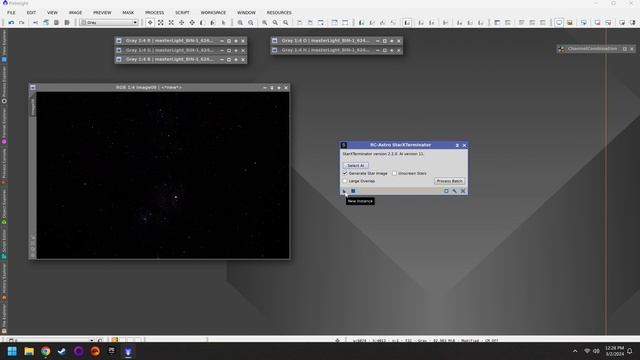The width and height of the screenshot is (640, 360).
Task: Click the Zoom Out magnifier icon
Action: tap(251, 22)
